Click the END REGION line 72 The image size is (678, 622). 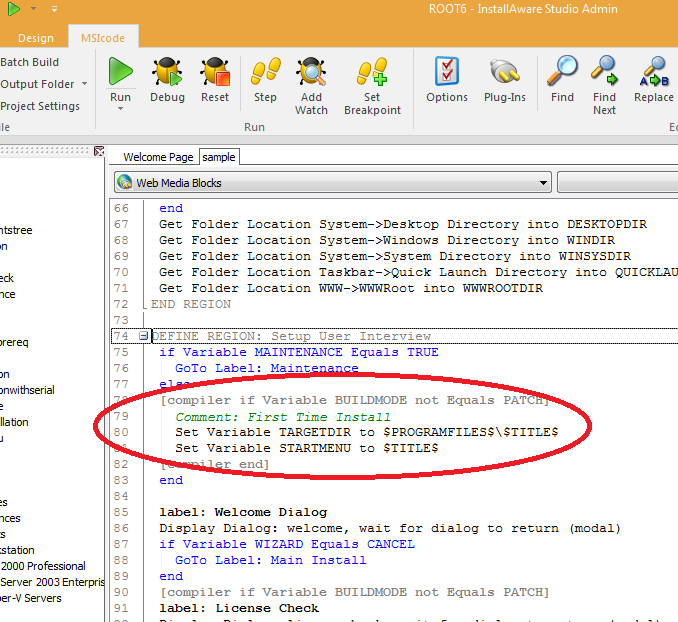point(191,304)
